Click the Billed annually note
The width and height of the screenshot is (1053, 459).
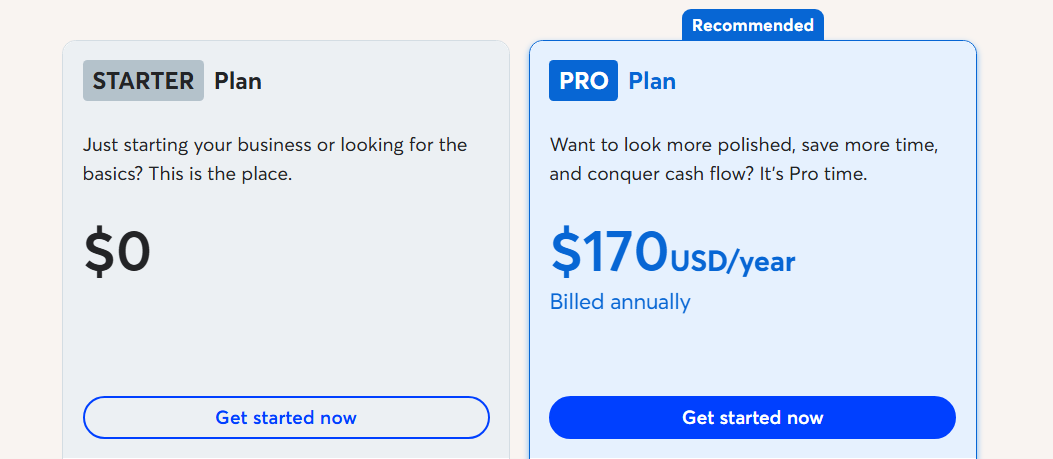click(620, 302)
